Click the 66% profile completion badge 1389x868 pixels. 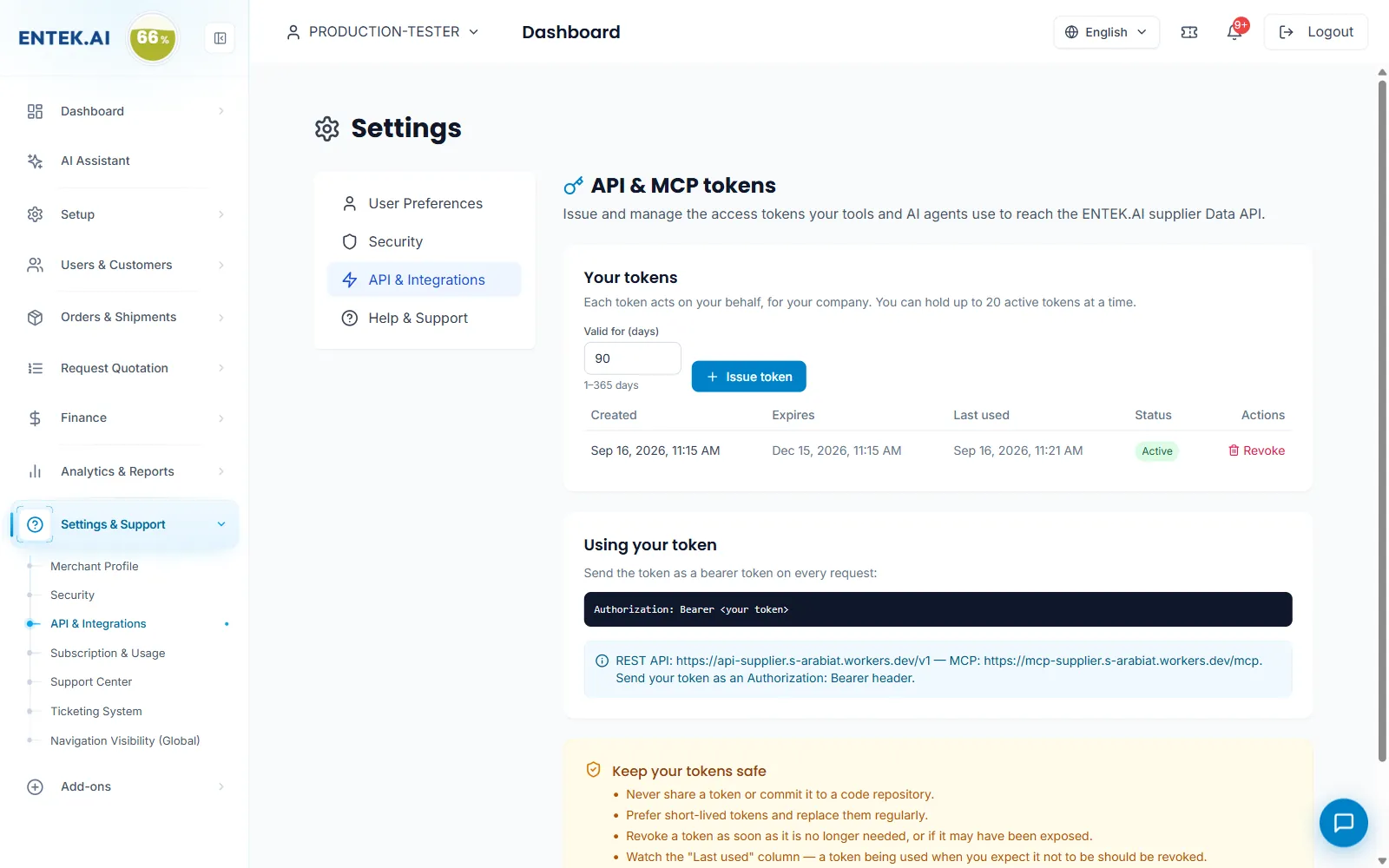tap(153, 38)
